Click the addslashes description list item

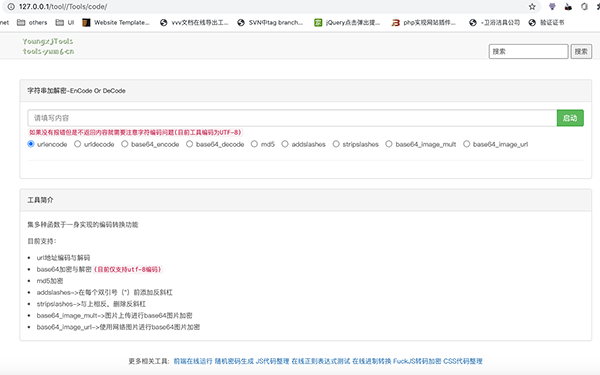[104, 292]
